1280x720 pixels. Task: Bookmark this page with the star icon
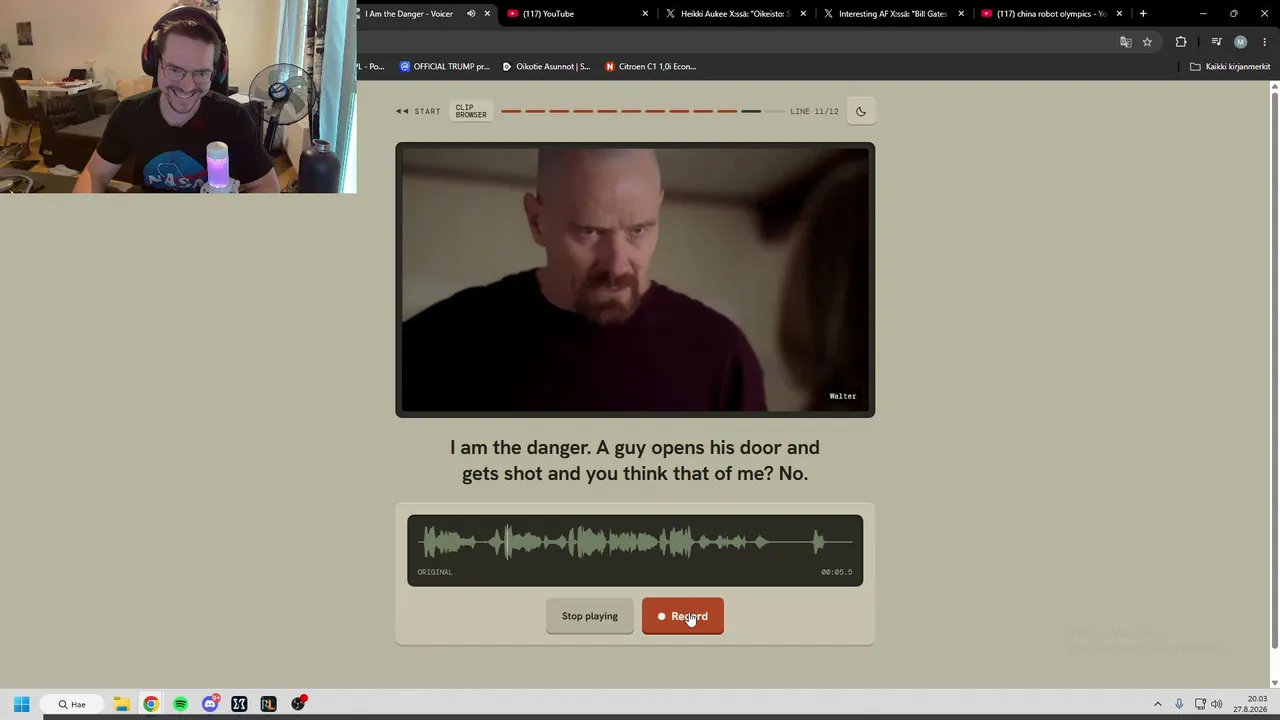1147,42
